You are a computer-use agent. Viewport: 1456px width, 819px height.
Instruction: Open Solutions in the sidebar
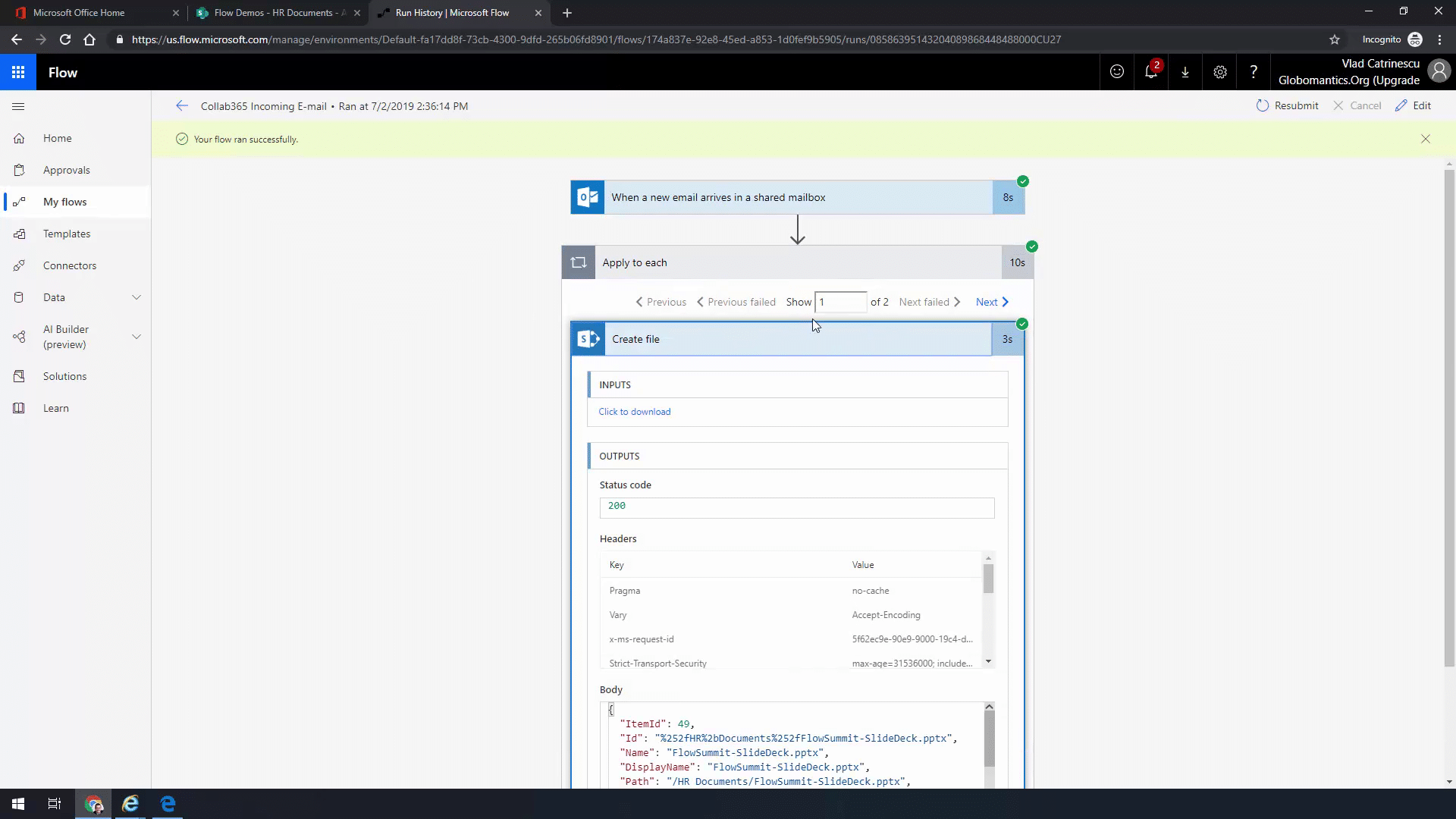pyautogui.click(x=64, y=376)
